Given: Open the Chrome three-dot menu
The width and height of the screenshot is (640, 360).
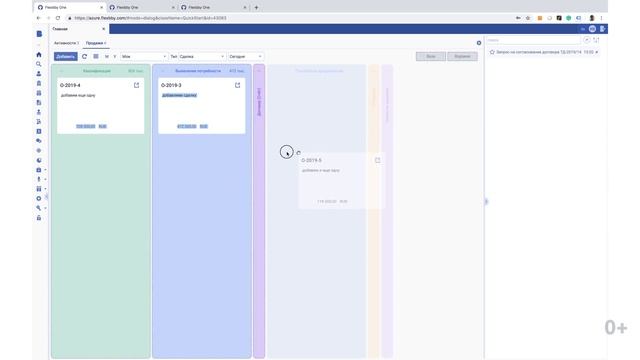Looking at the screenshot, I should click(x=601, y=18).
